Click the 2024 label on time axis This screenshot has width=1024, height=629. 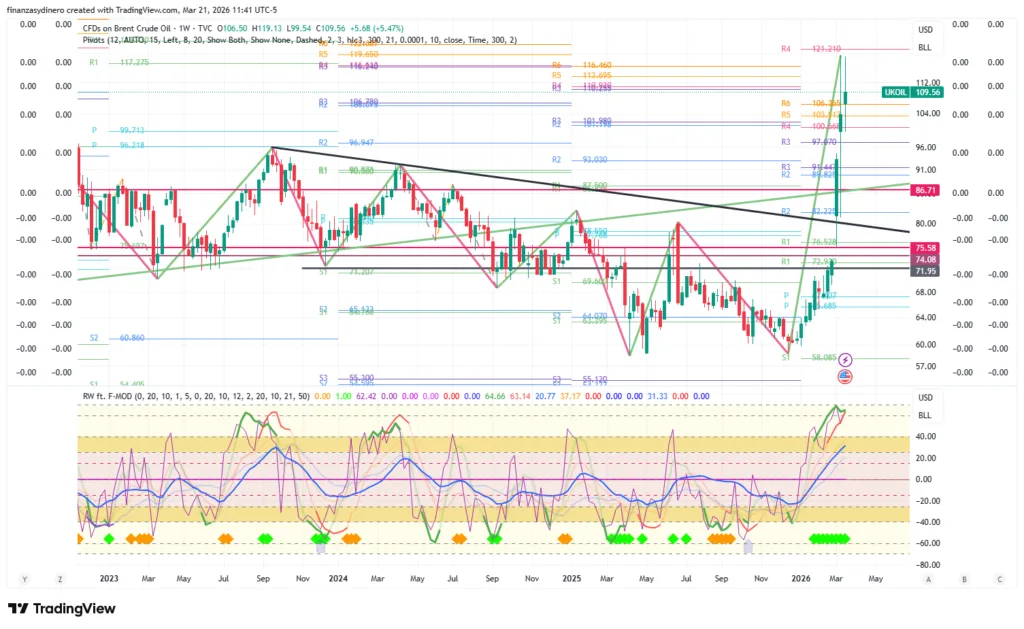tap(338, 578)
